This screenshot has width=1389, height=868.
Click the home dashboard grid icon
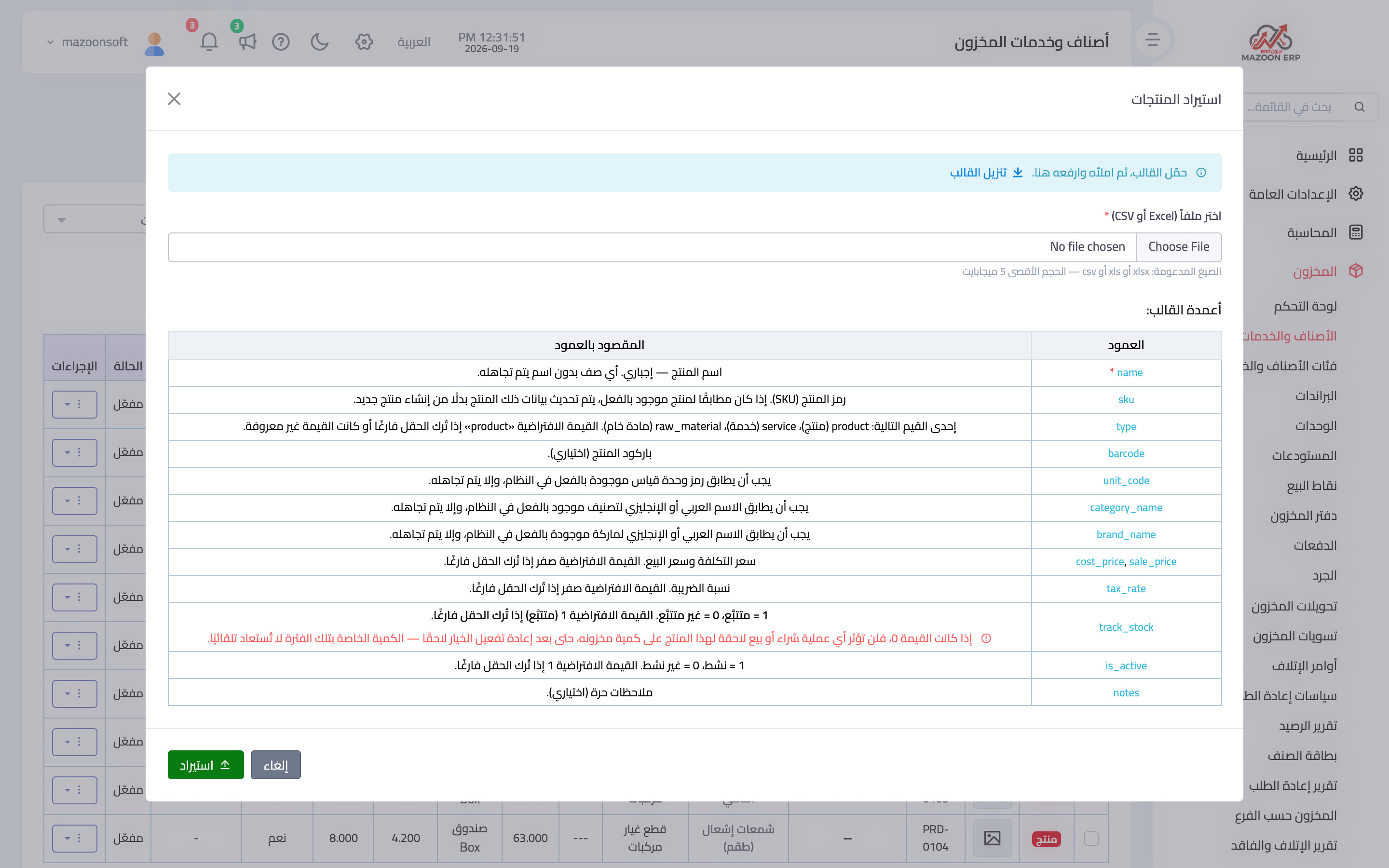pyautogui.click(x=1356, y=155)
